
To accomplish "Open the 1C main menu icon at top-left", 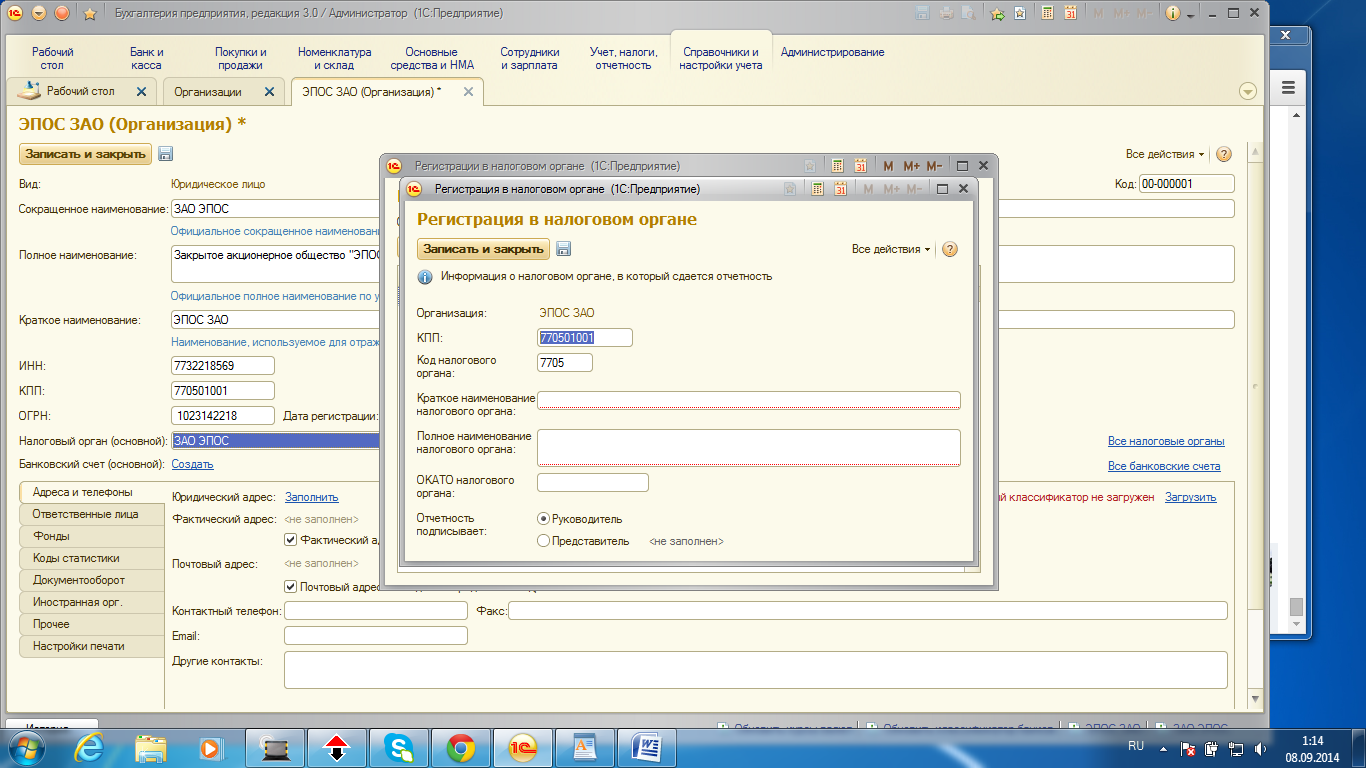I will point(15,13).
